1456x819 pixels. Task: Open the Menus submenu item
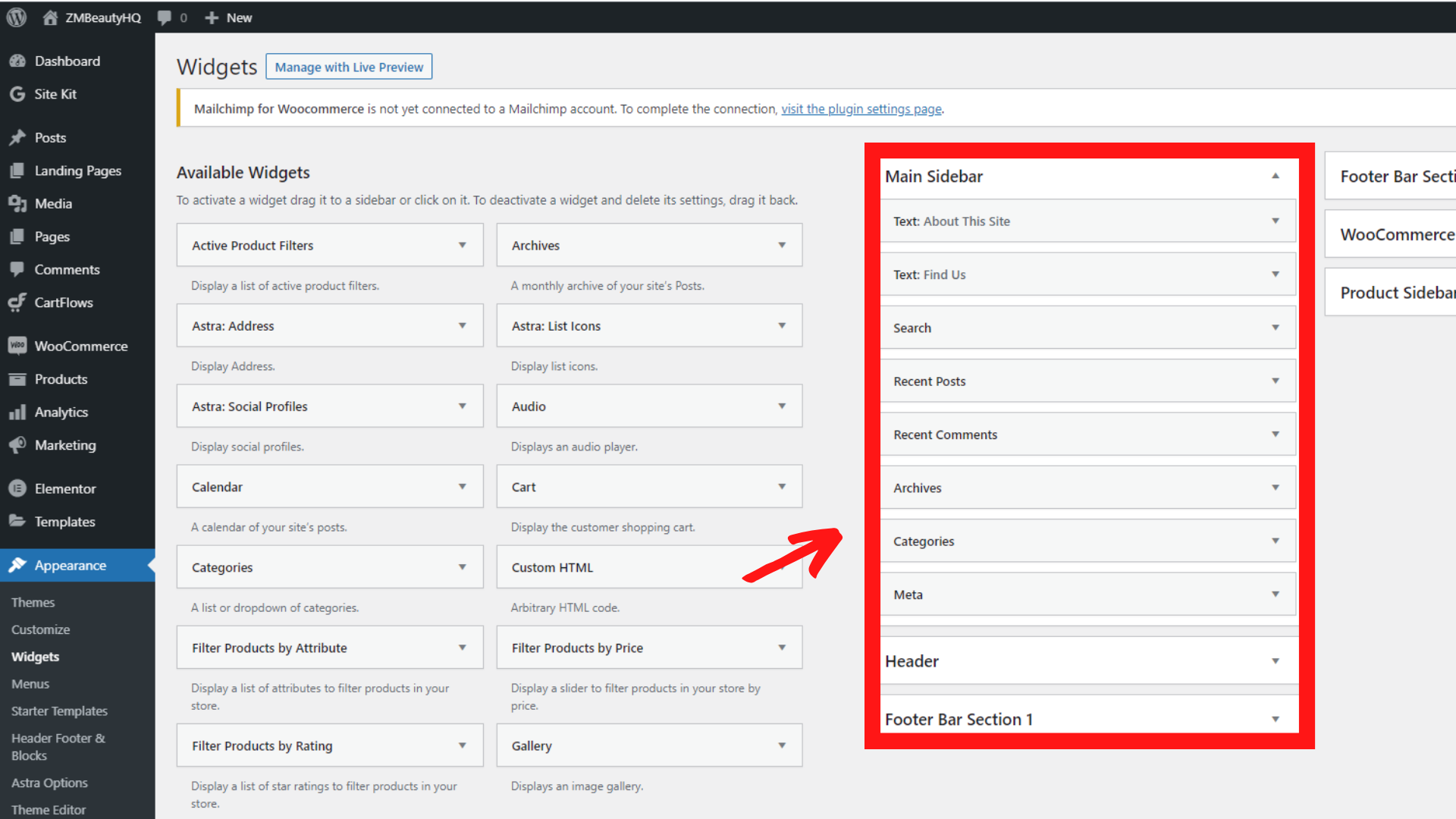30,683
